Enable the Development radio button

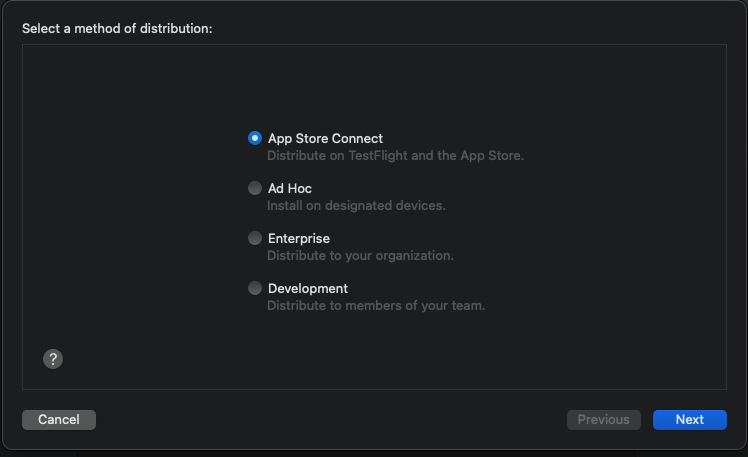pyautogui.click(x=255, y=288)
